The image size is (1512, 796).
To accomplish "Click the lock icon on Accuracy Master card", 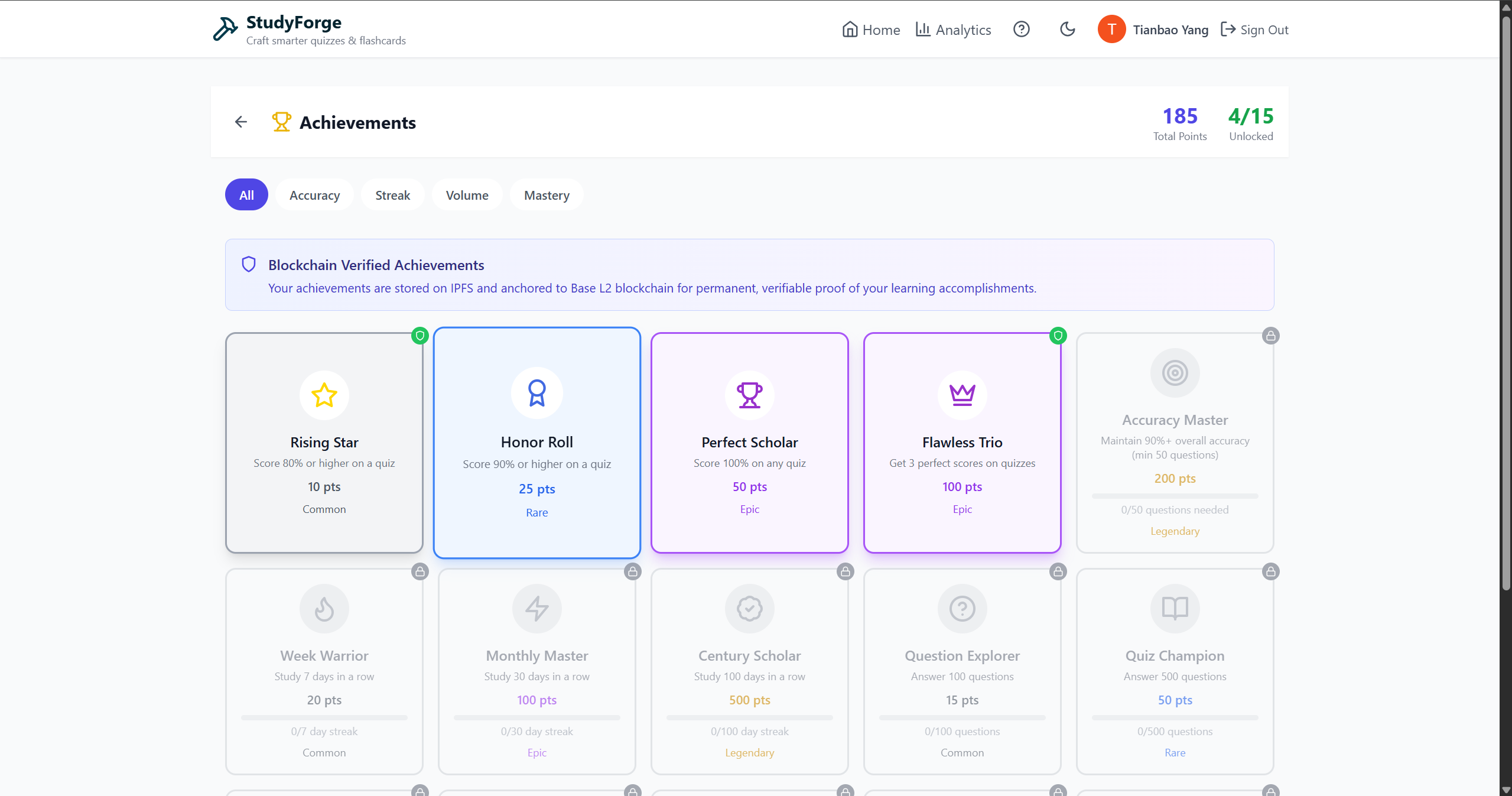I will [x=1270, y=336].
